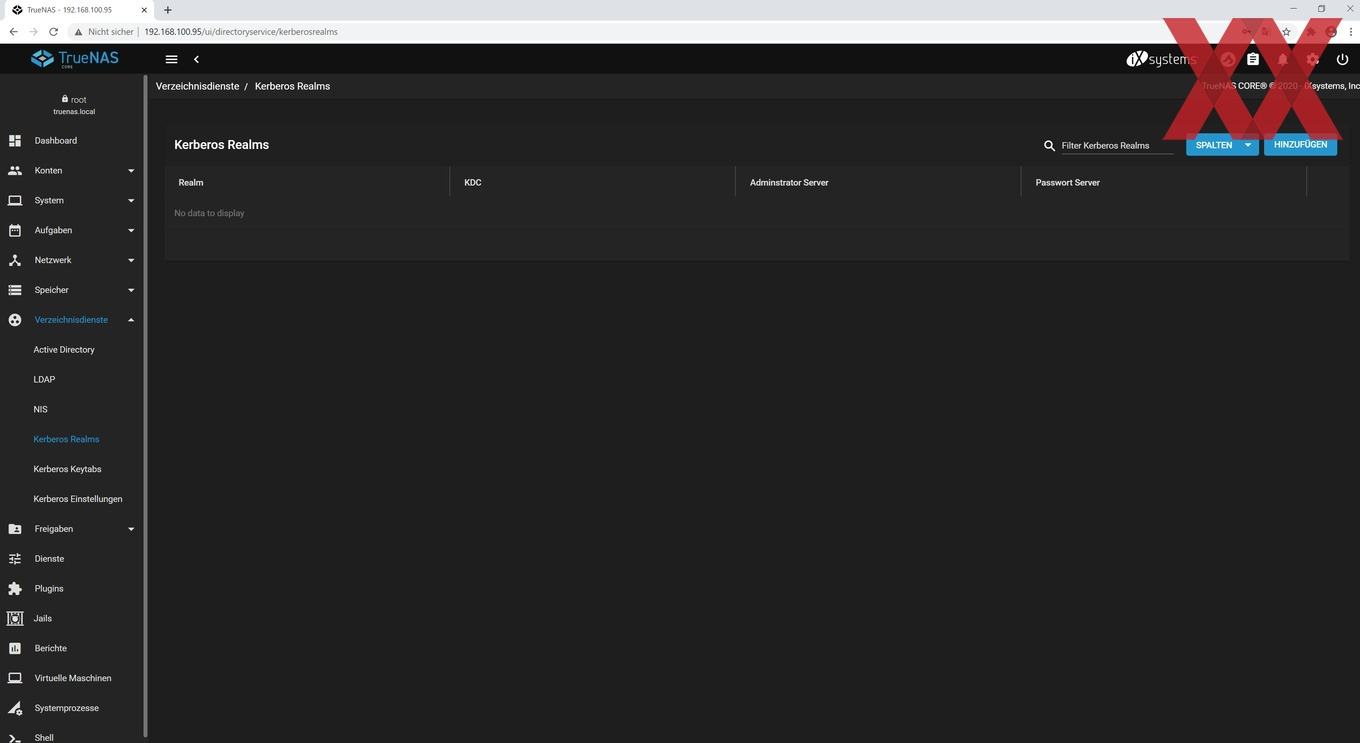Image resolution: width=1360 pixels, height=743 pixels.
Task: Click the Jails sidebar icon
Action: click(15, 619)
